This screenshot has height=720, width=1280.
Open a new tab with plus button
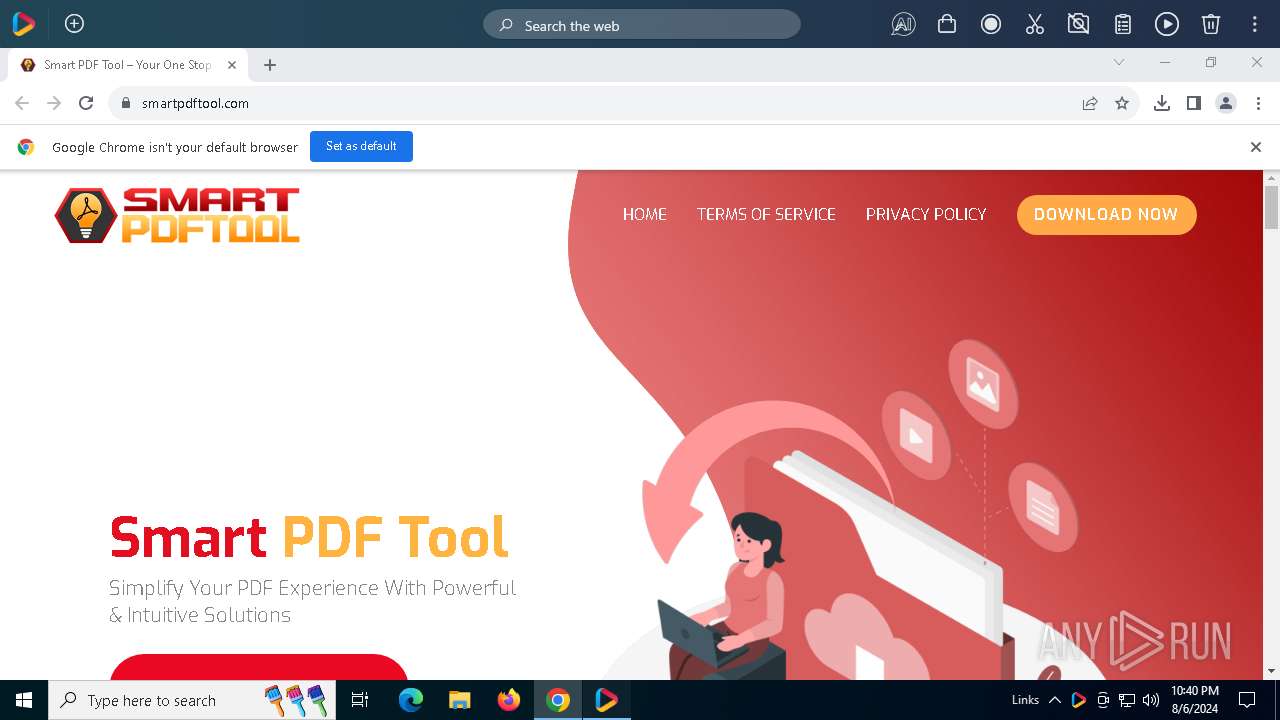pyautogui.click(x=270, y=65)
